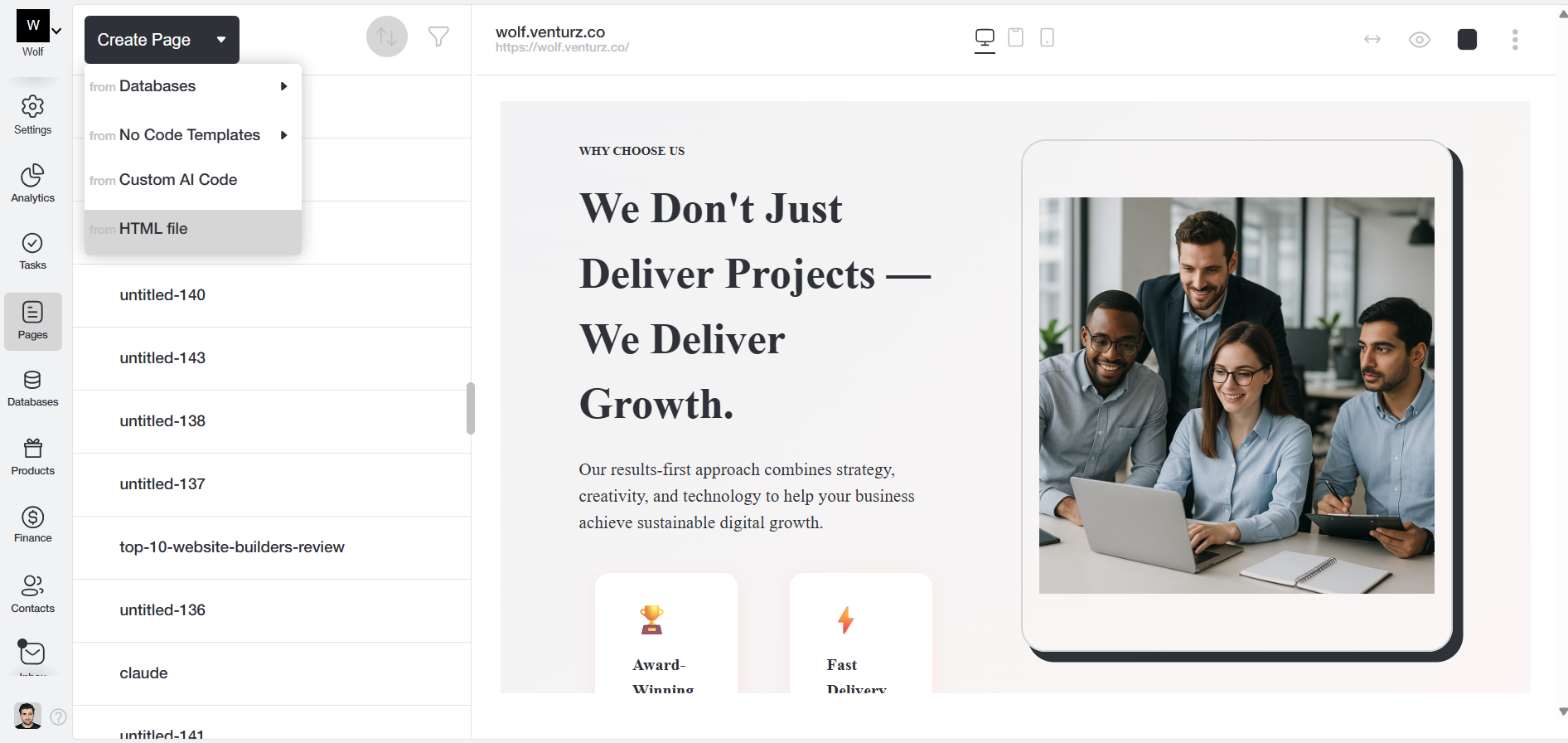Open Contacts in the sidebar

[x=32, y=594]
